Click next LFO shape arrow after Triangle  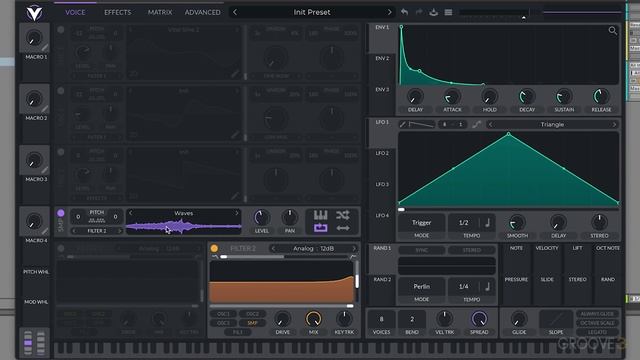[614, 124]
